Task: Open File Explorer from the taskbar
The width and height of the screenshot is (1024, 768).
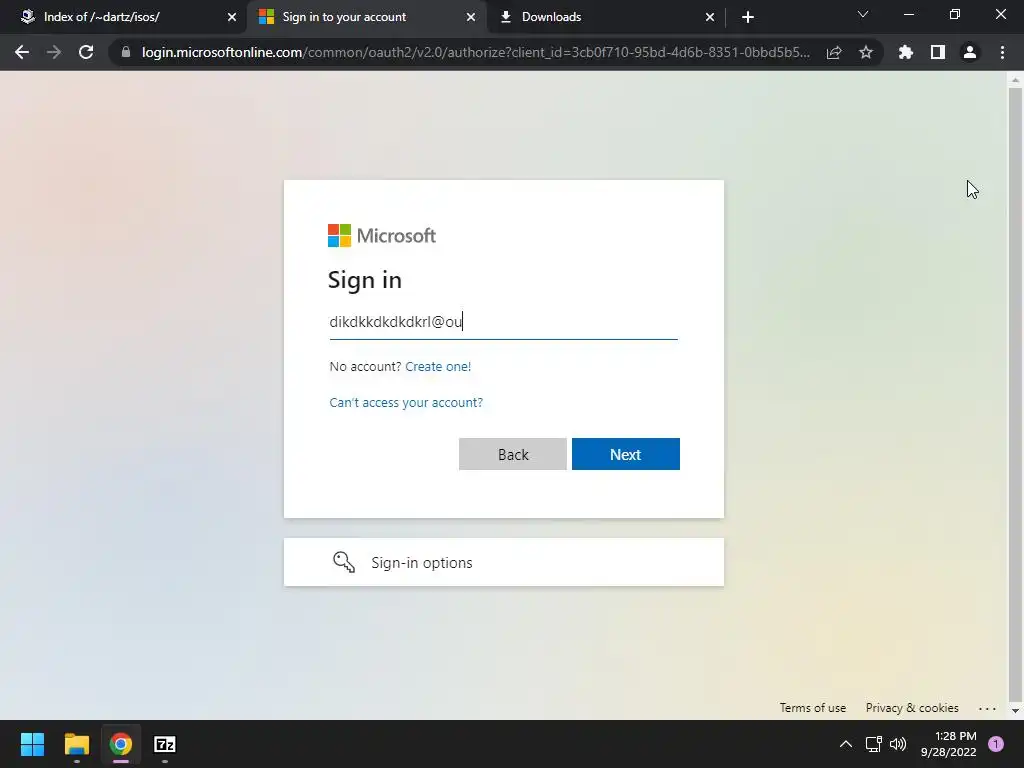Action: (76, 744)
